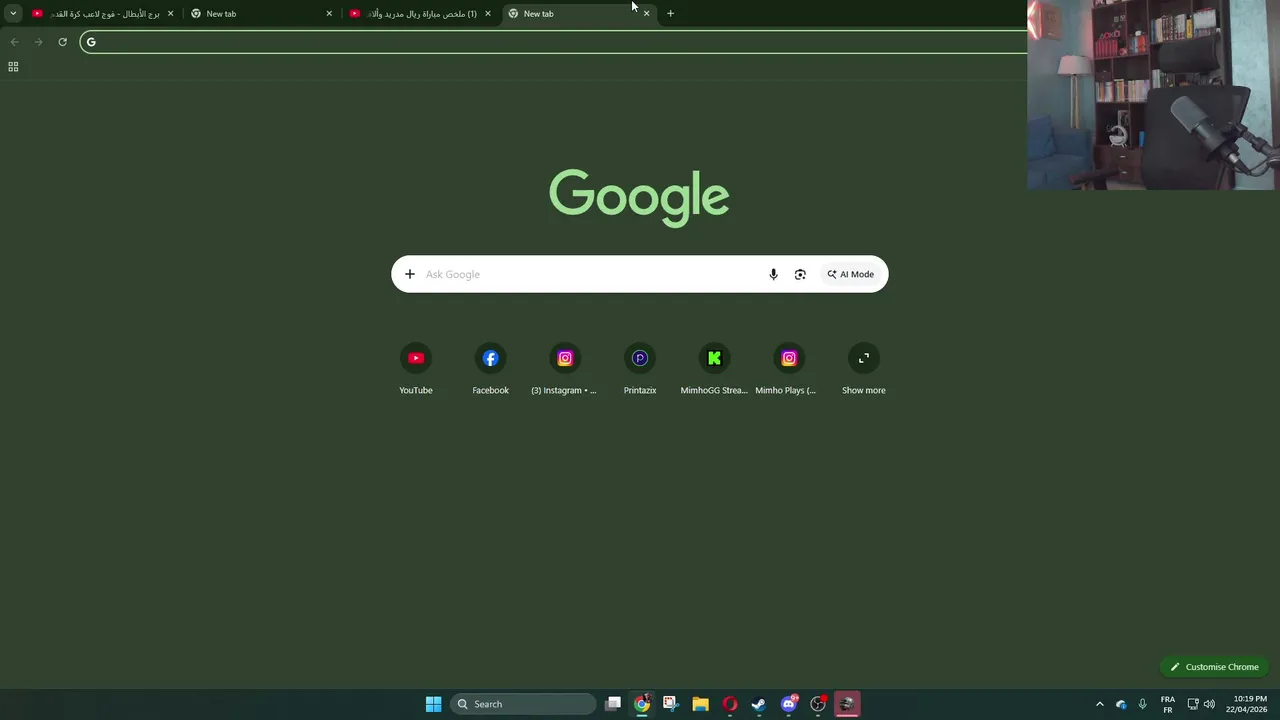Open network settings tray icon

pos(1193,704)
